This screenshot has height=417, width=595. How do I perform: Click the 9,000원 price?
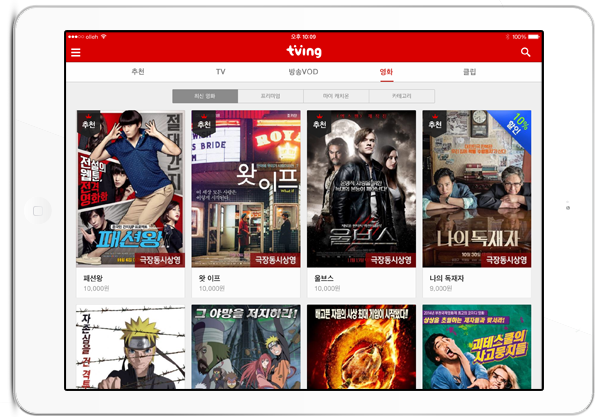click(x=441, y=288)
